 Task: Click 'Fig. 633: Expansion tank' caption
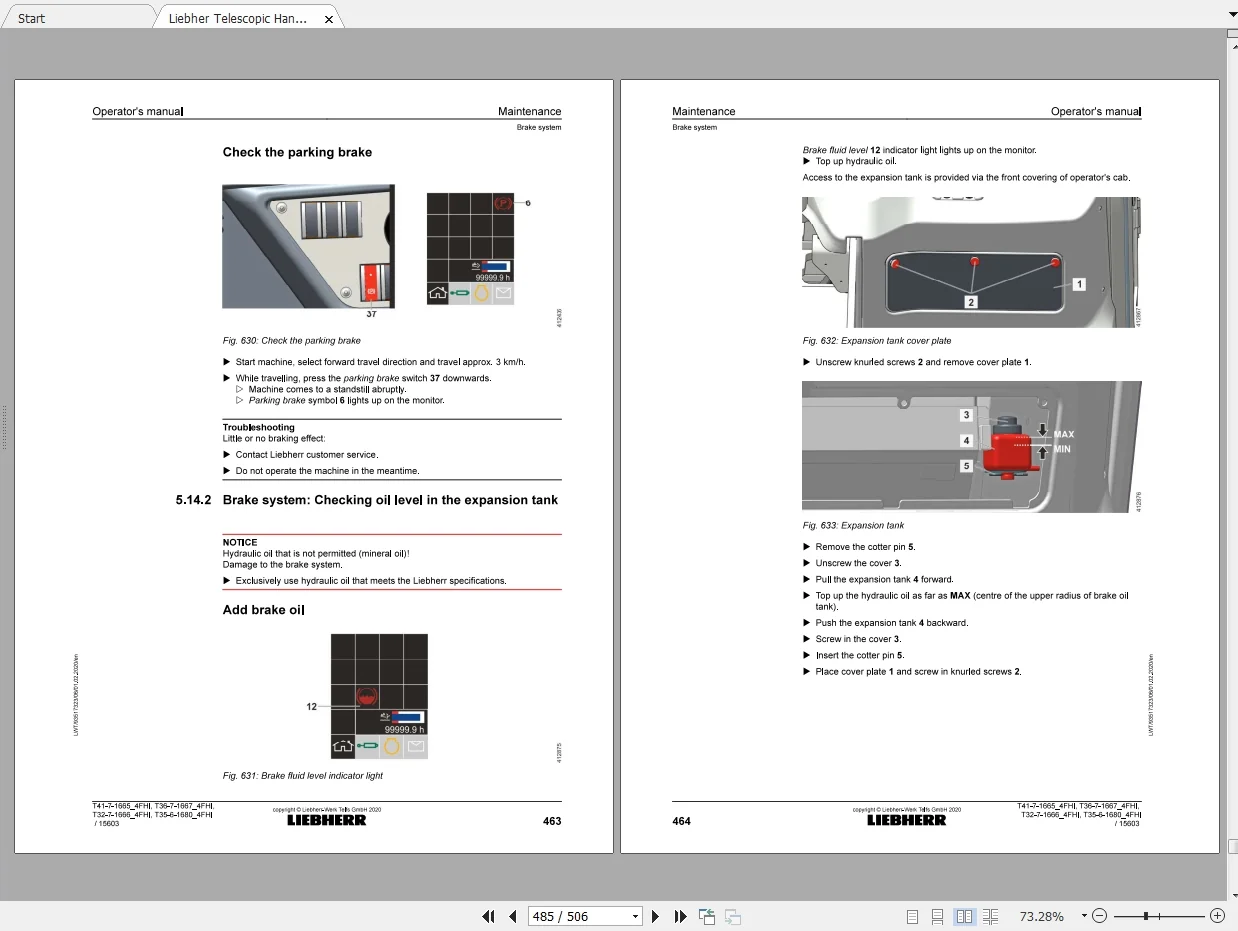pos(853,525)
